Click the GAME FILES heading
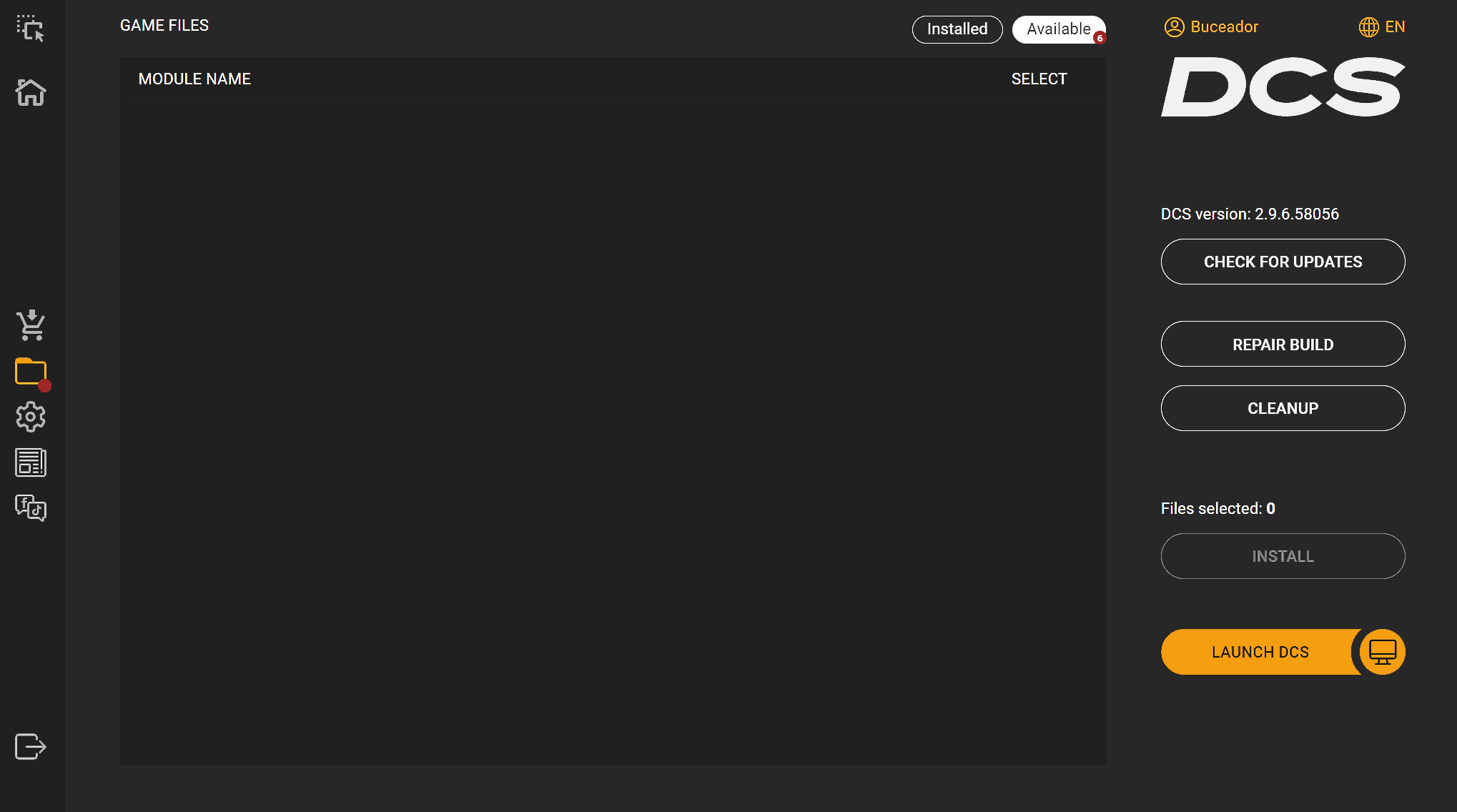The width and height of the screenshot is (1457, 812). (x=164, y=26)
